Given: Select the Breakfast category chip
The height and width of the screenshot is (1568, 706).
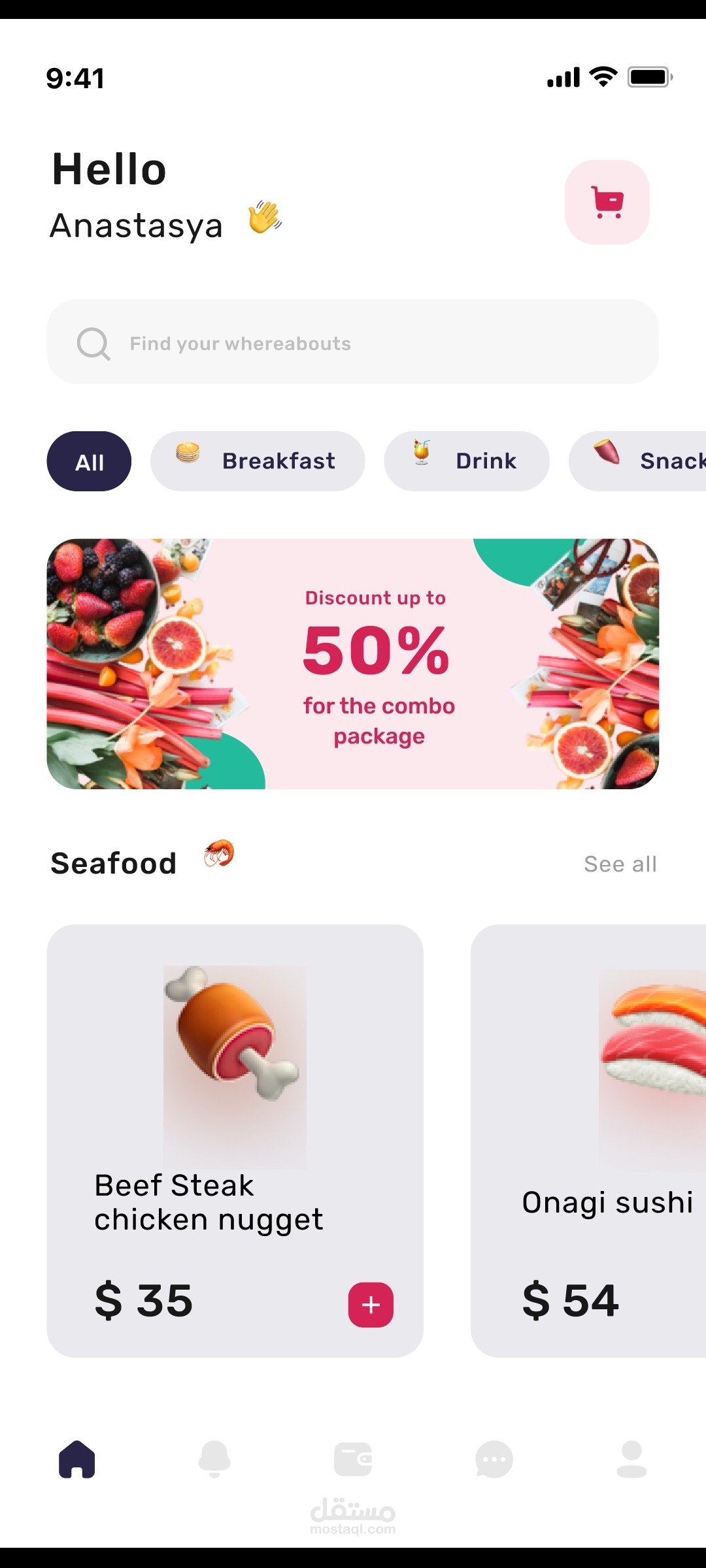Looking at the screenshot, I should tap(258, 461).
